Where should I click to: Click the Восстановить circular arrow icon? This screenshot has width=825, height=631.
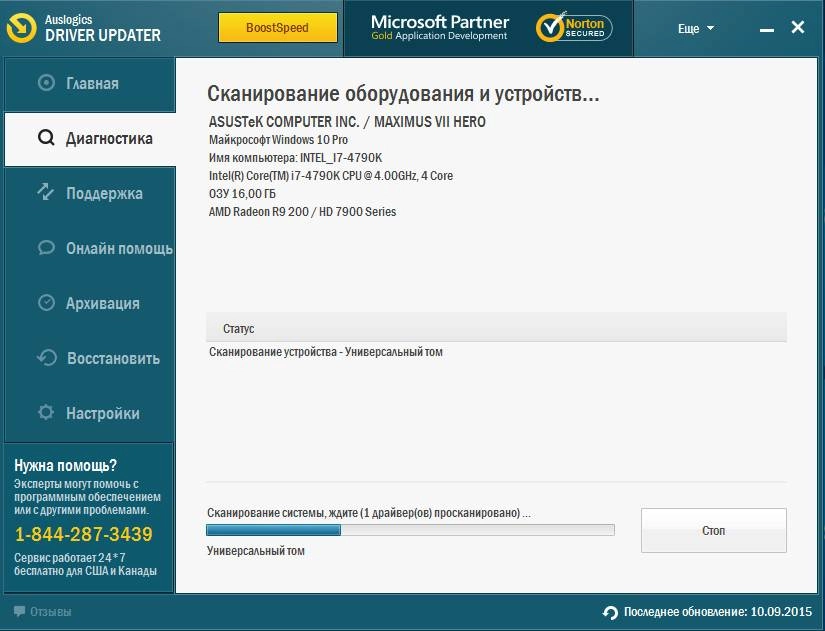[x=47, y=358]
